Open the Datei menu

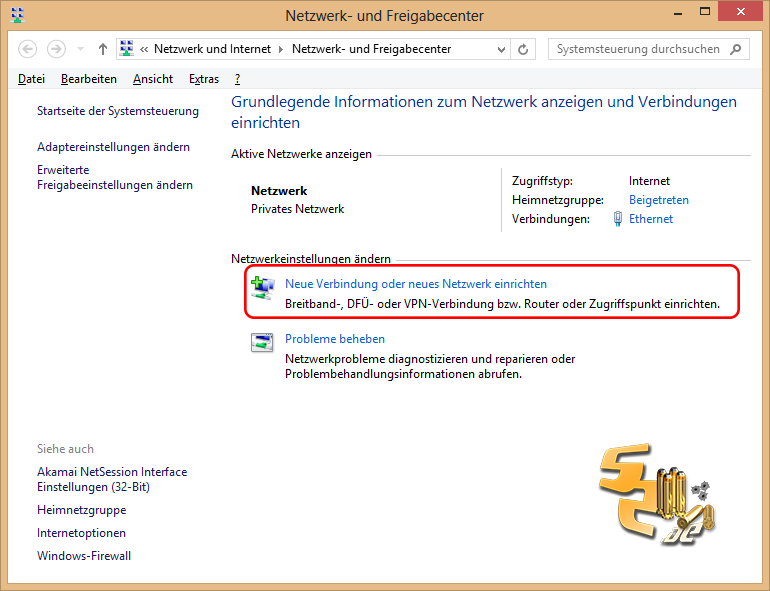(x=31, y=79)
